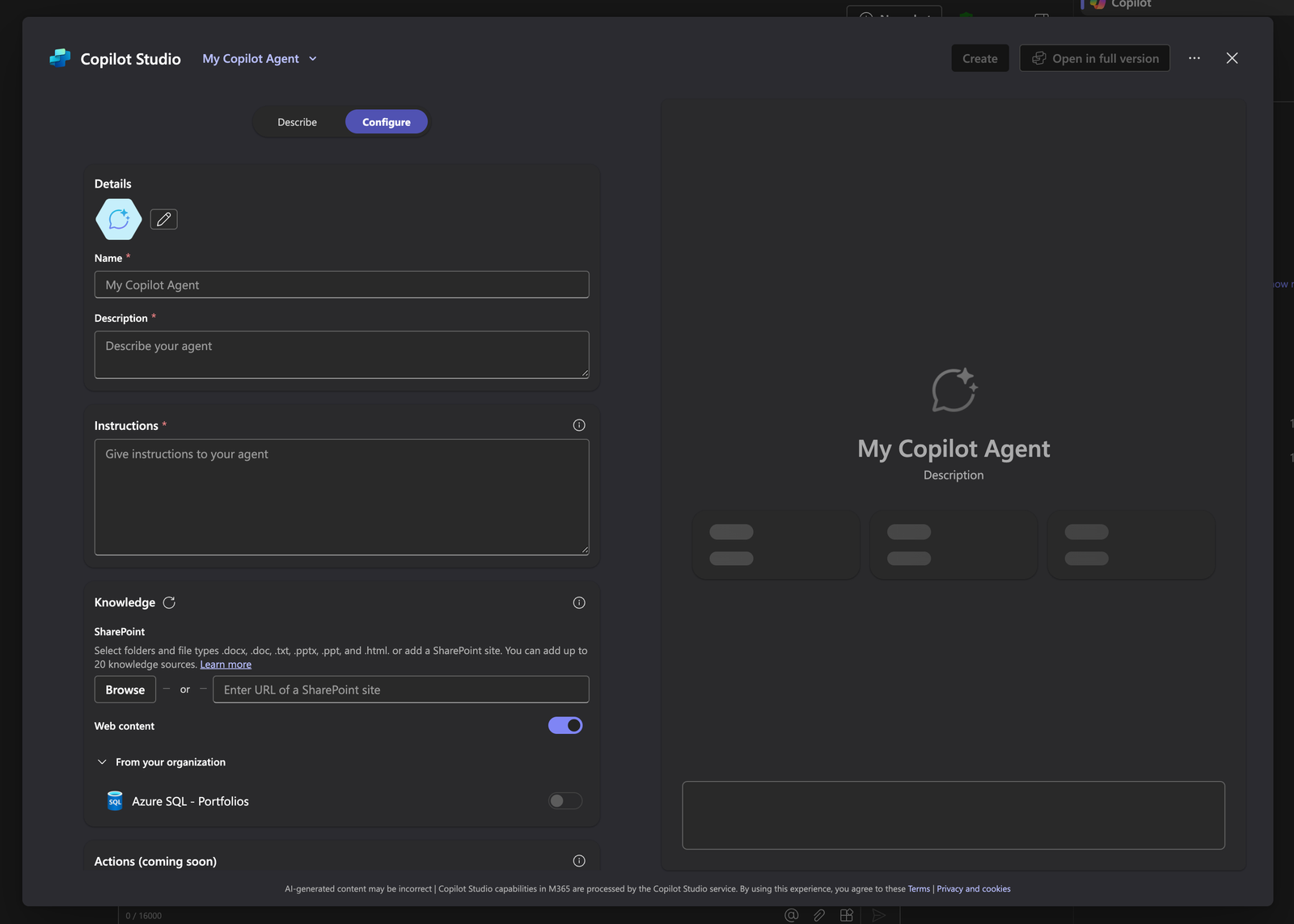Switch to the Describe tab

click(x=297, y=121)
